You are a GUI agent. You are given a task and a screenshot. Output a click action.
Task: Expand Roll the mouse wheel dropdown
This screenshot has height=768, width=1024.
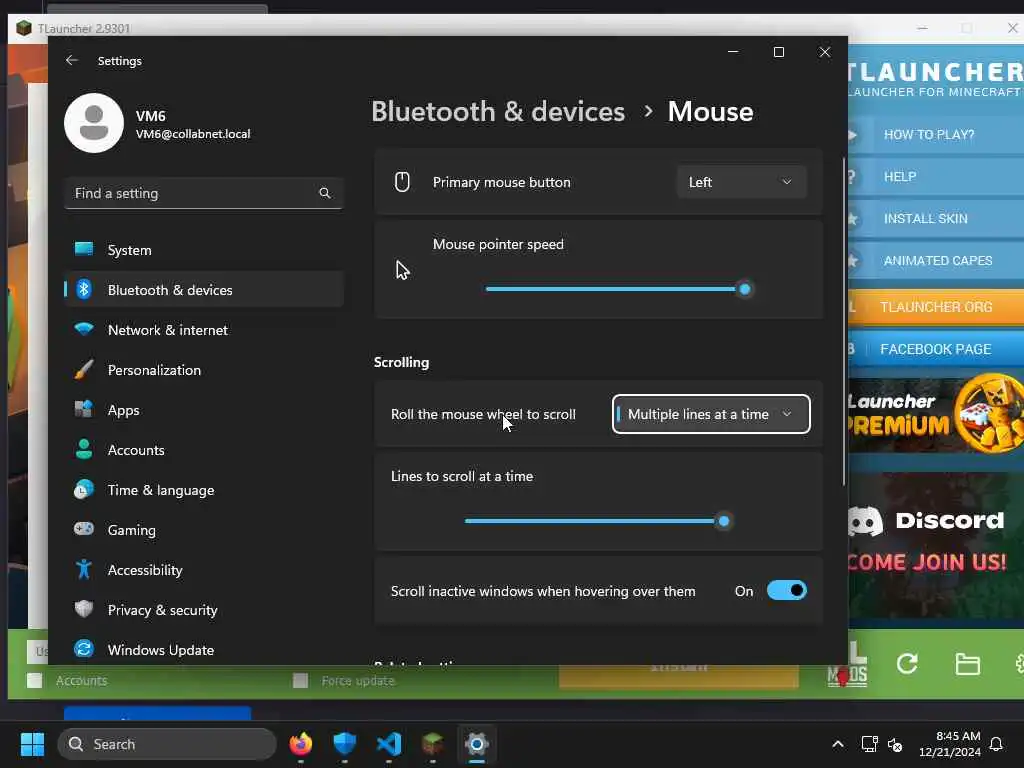pos(711,414)
